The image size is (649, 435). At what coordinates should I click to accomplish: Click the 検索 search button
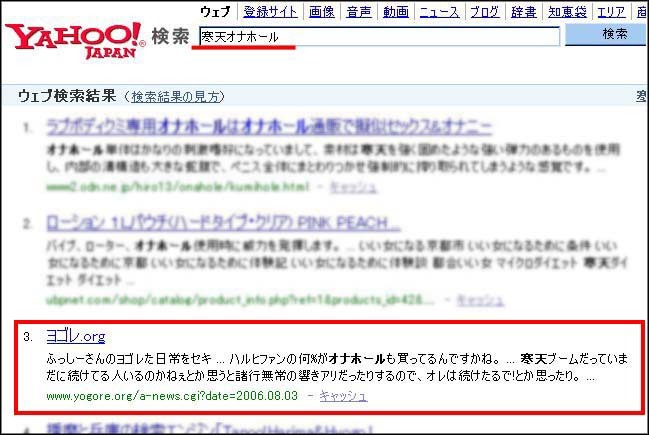click(606, 34)
